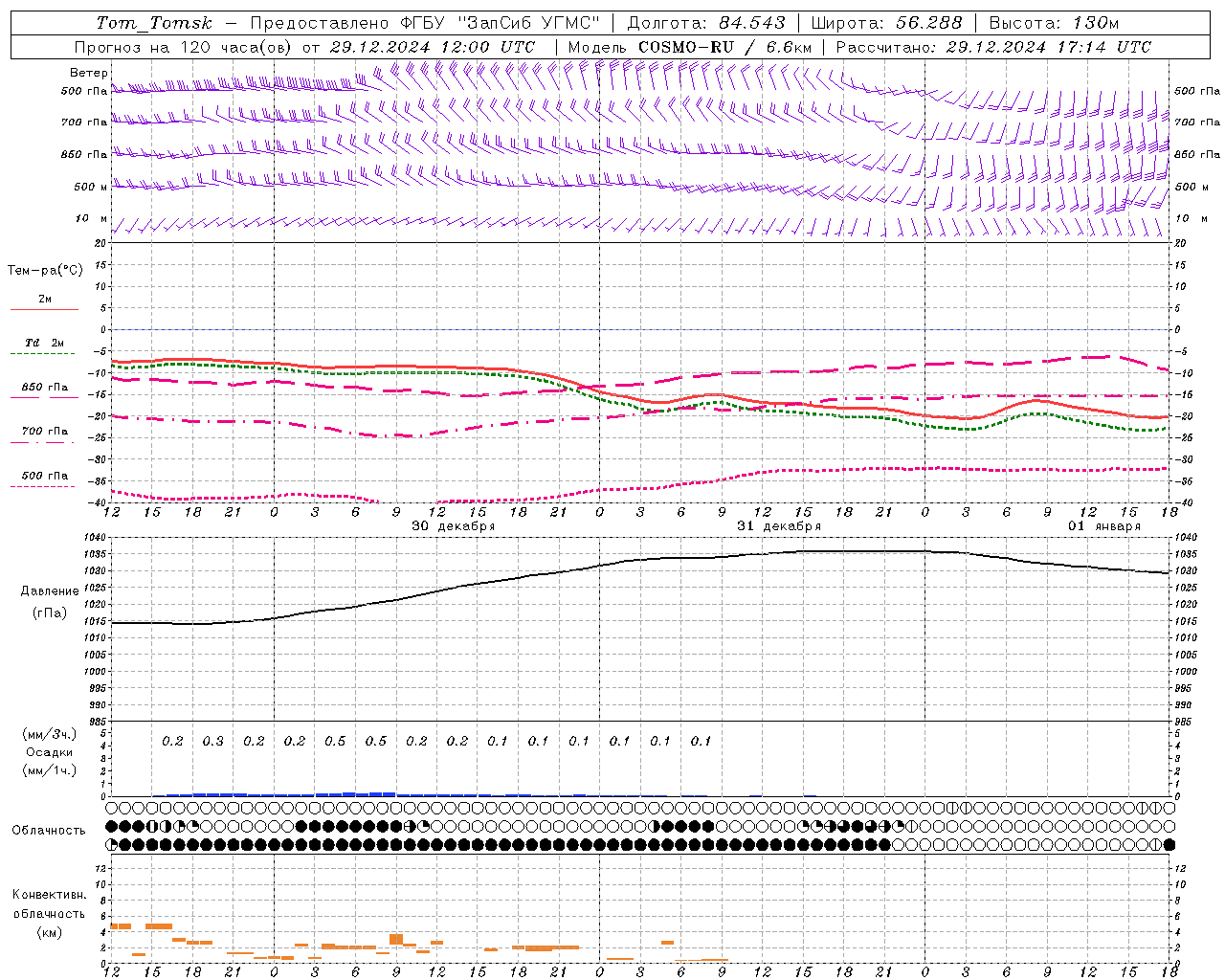Click the 0.3 precipitation value
Image resolution: width=1225 pixels, height=980 pixels.
(213, 741)
